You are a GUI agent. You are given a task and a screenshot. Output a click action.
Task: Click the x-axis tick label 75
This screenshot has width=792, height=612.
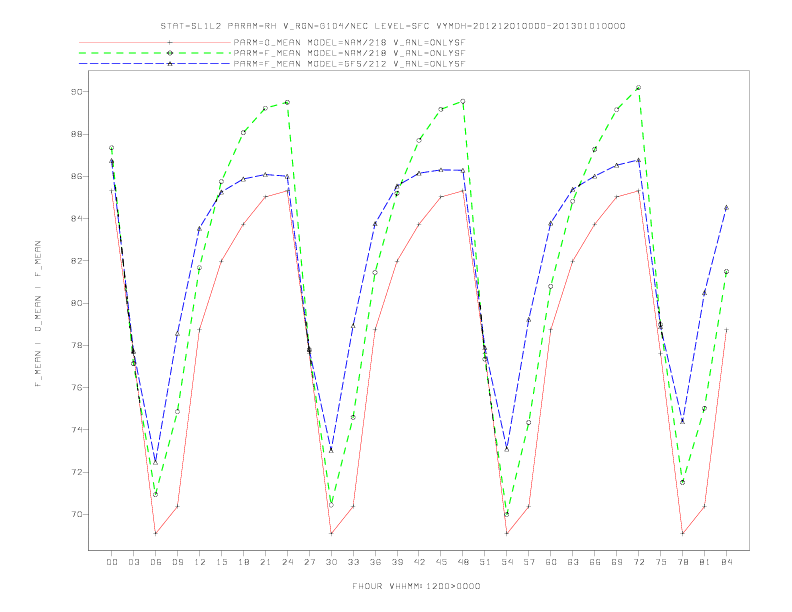click(661, 562)
